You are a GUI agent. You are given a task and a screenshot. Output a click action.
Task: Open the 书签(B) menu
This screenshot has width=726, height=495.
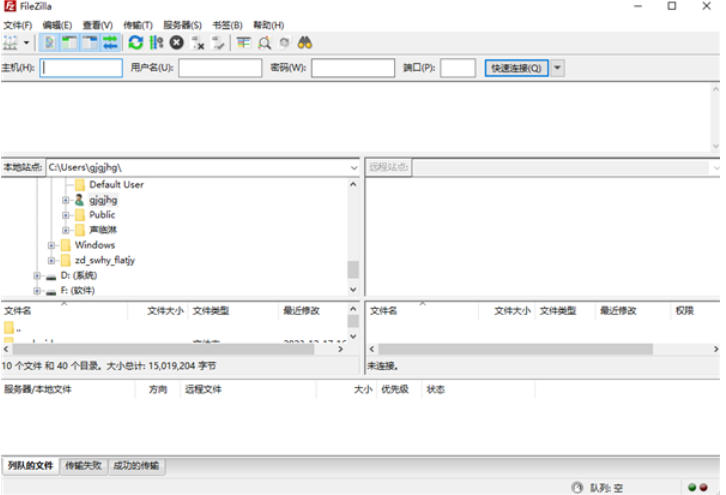227,25
